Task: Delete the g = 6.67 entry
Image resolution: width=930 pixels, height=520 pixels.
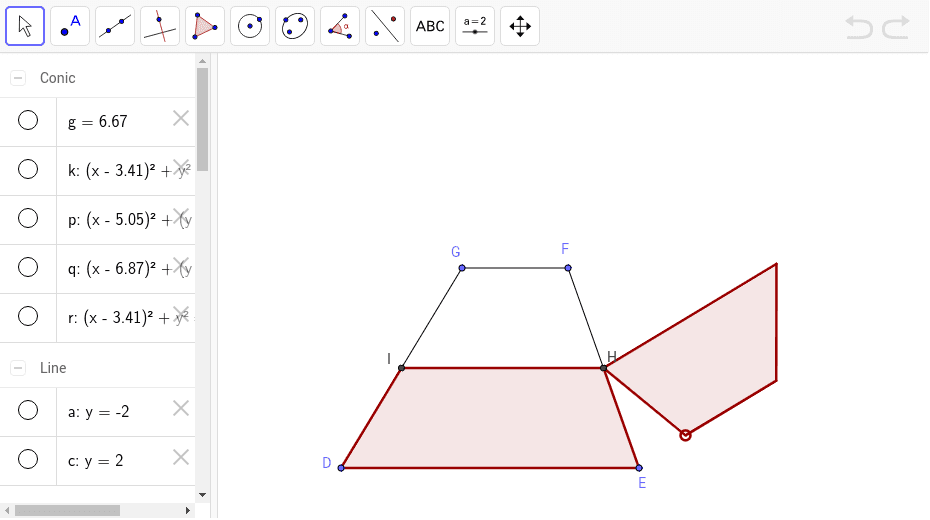Action: [x=181, y=119]
